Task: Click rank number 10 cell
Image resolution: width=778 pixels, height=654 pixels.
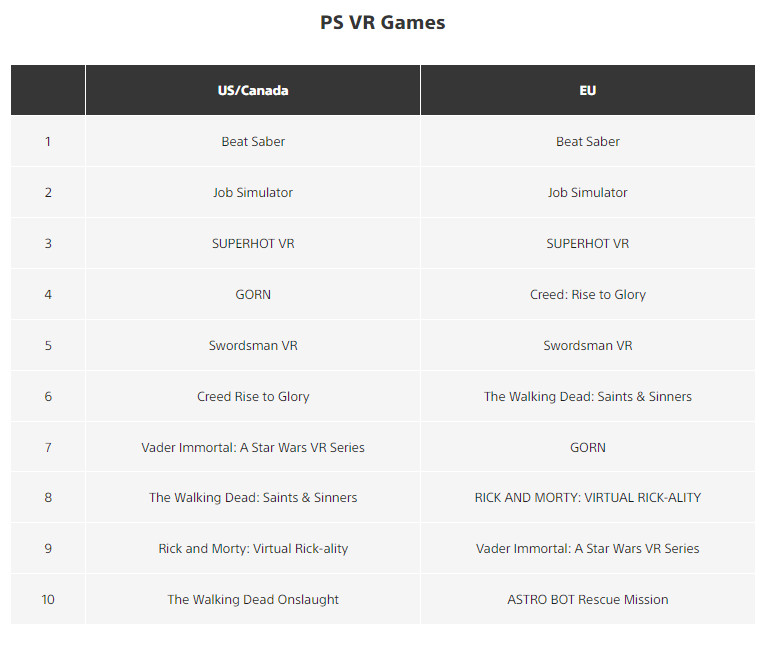Action: point(48,600)
